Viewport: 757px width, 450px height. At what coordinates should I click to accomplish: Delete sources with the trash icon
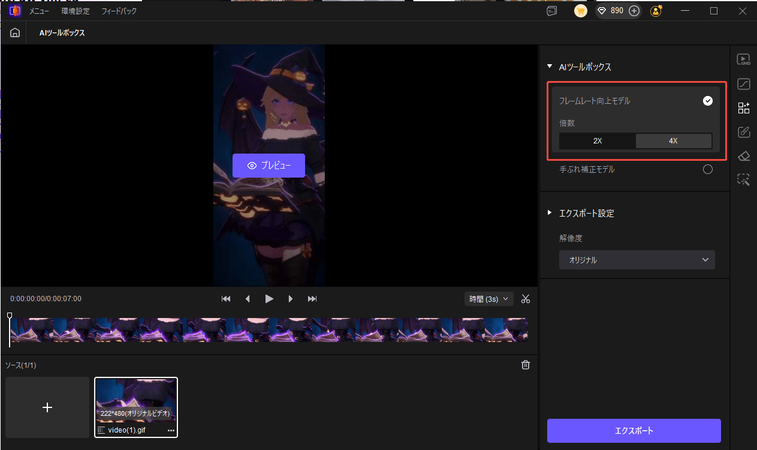pos(526,365)
